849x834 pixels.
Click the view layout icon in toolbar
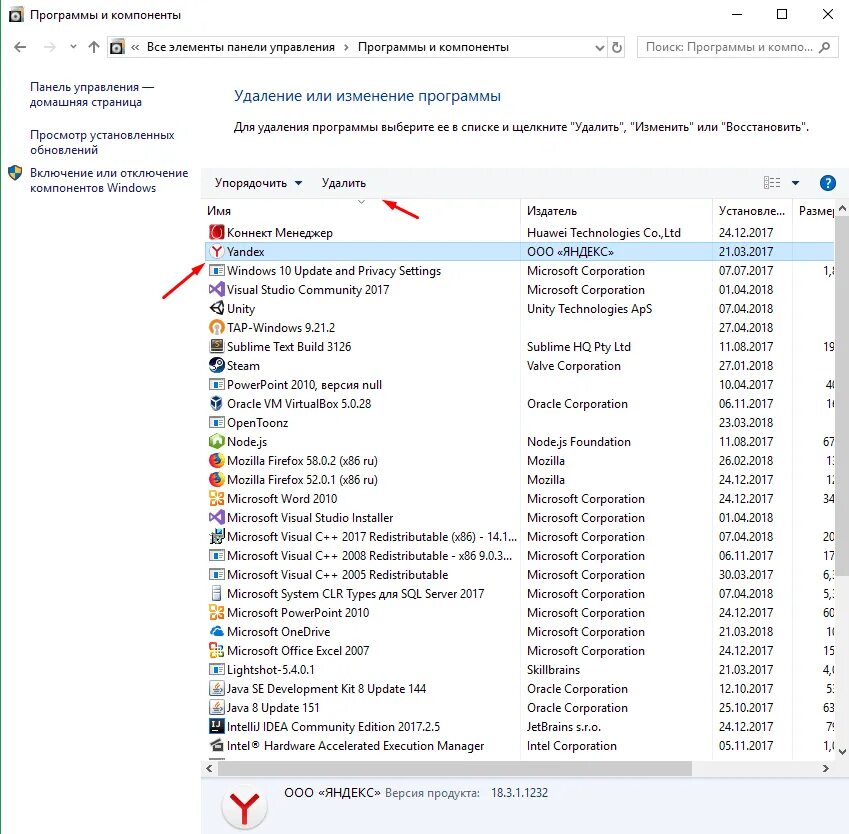(x=772, y=183)
